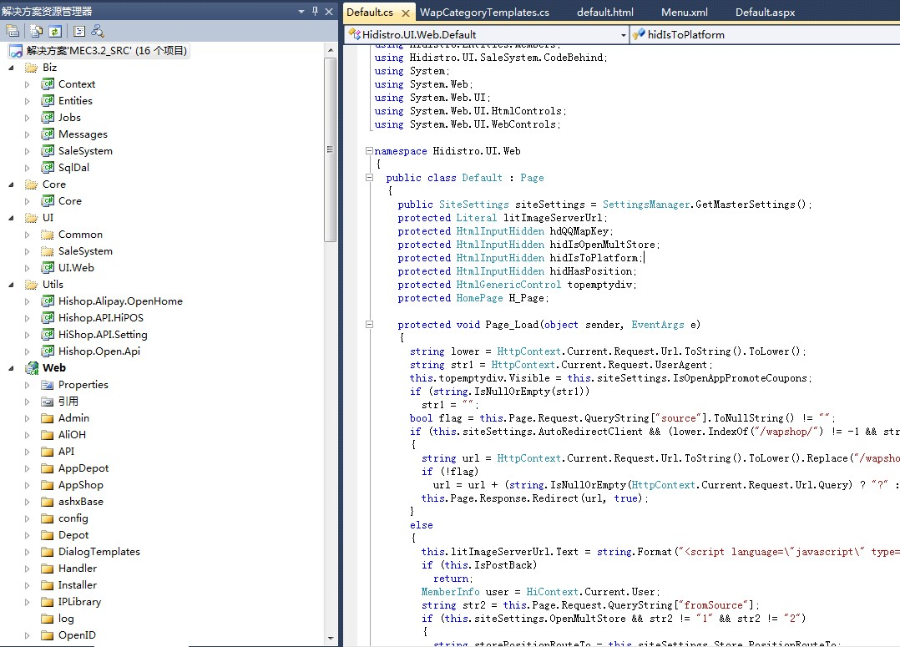Click the class icon in Hidistro.UI.Web.Default dropdown
Image resolution: width=900 pixels, height=647 pixels.
coord(355,34)
